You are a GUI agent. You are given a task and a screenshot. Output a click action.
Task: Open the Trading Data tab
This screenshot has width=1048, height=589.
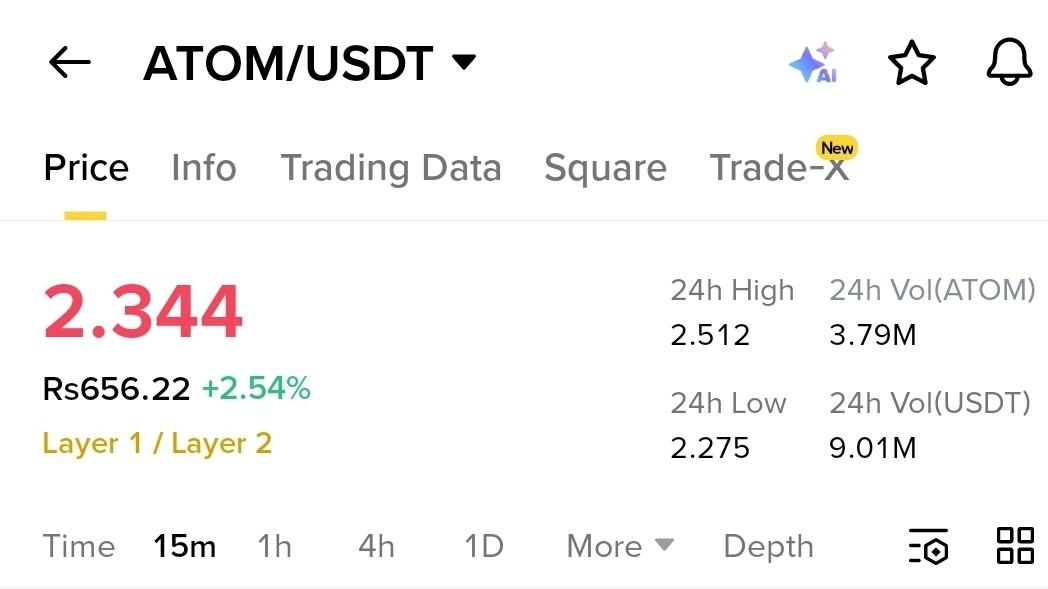coord(391,168)
